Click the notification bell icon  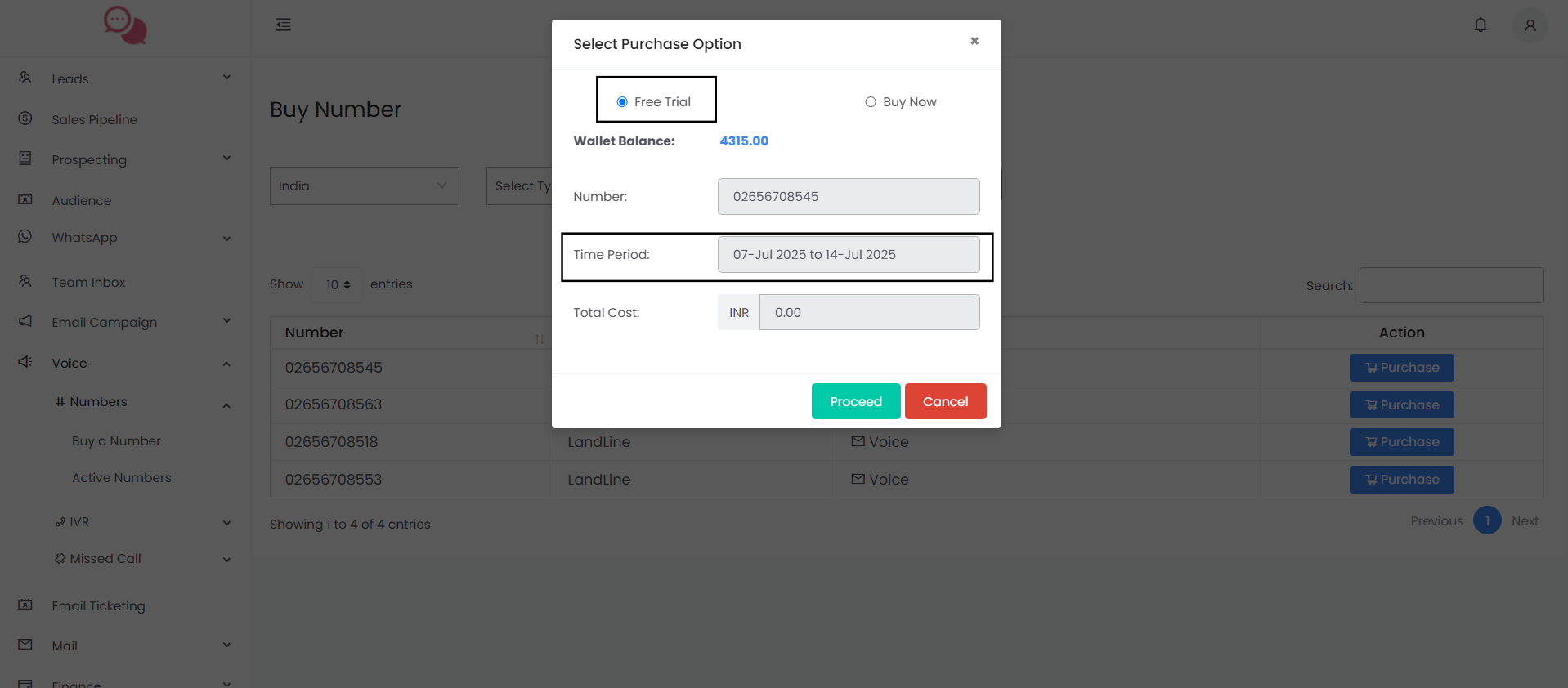pyautogui.click(x=1480, y=25)
